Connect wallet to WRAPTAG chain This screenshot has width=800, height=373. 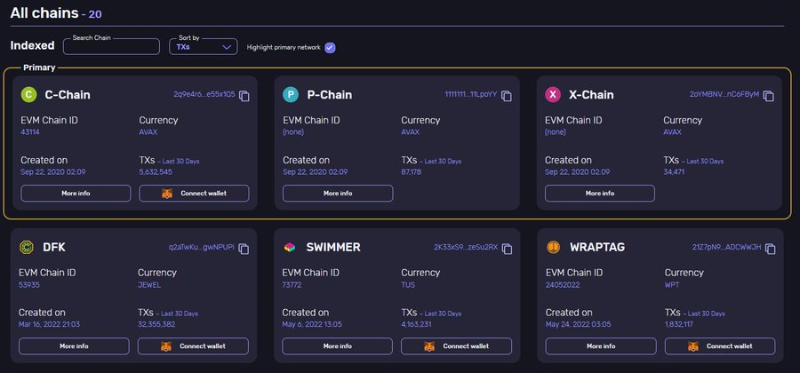coord(720,346)
